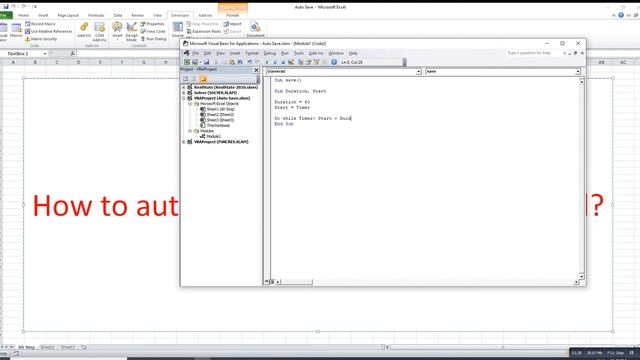The width and height of the screenshot is (640, 360).
Task: Click the Macros button in ribbon
Action: 16,31
